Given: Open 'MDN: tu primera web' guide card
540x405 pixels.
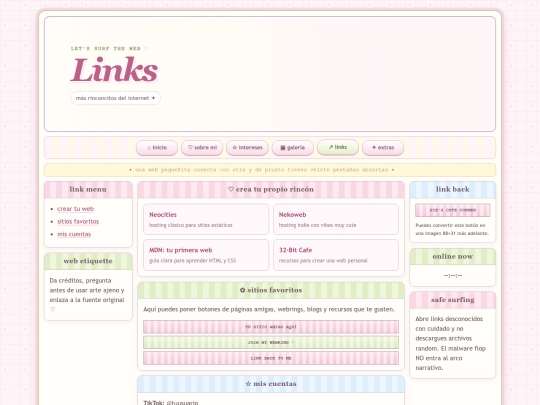Looking at the screenshot, I should 206,255.
